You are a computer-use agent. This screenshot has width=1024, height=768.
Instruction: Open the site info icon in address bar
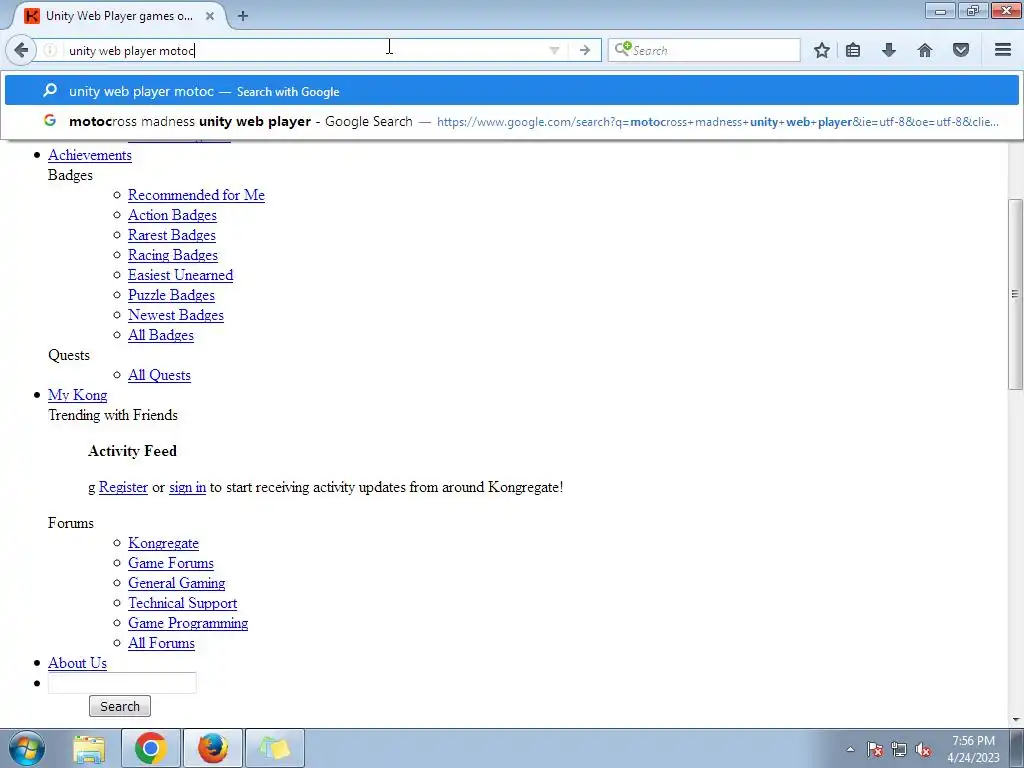pos(50,50)
